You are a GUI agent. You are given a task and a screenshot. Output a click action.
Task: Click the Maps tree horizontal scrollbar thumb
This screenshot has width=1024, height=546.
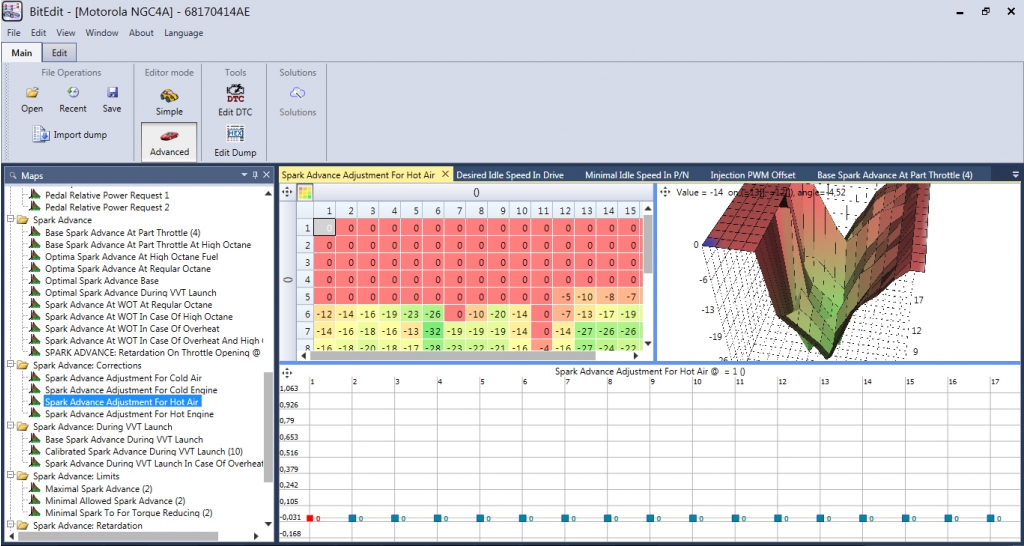(x=117, y=536)
